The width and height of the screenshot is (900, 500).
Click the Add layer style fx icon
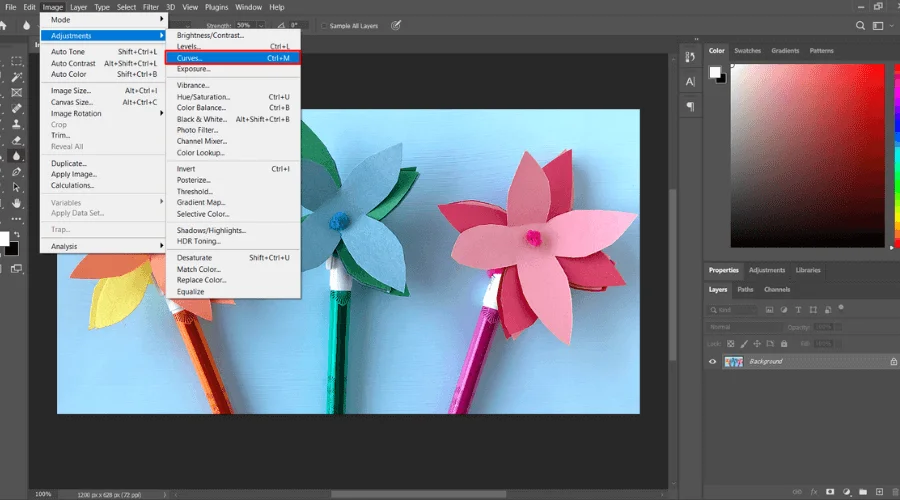(813, 492)
